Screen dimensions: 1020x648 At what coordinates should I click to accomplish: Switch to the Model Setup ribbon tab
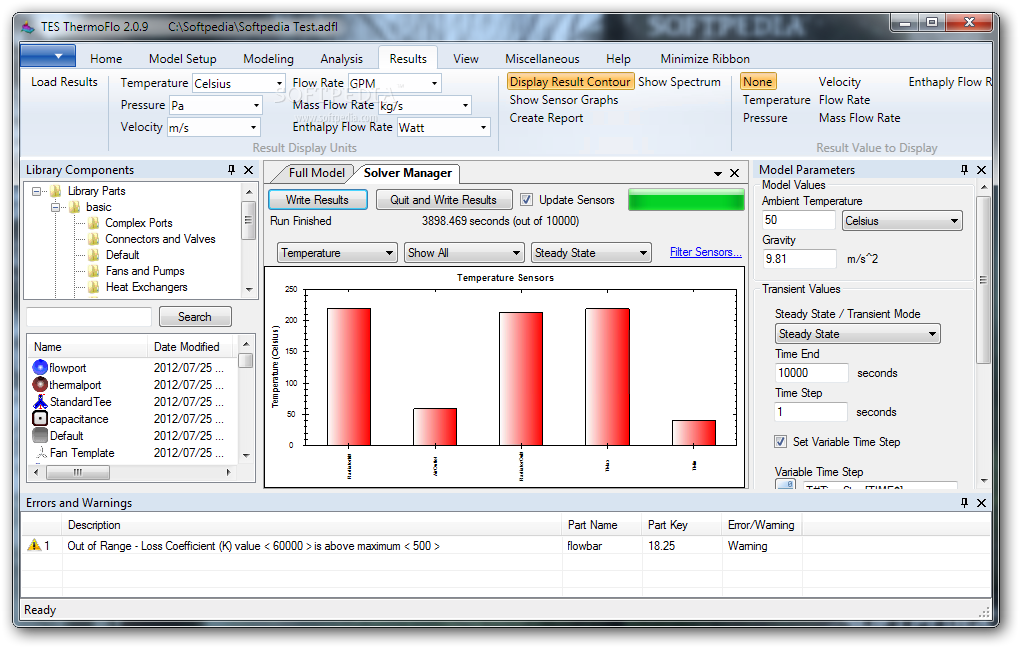tap(182, 59)
